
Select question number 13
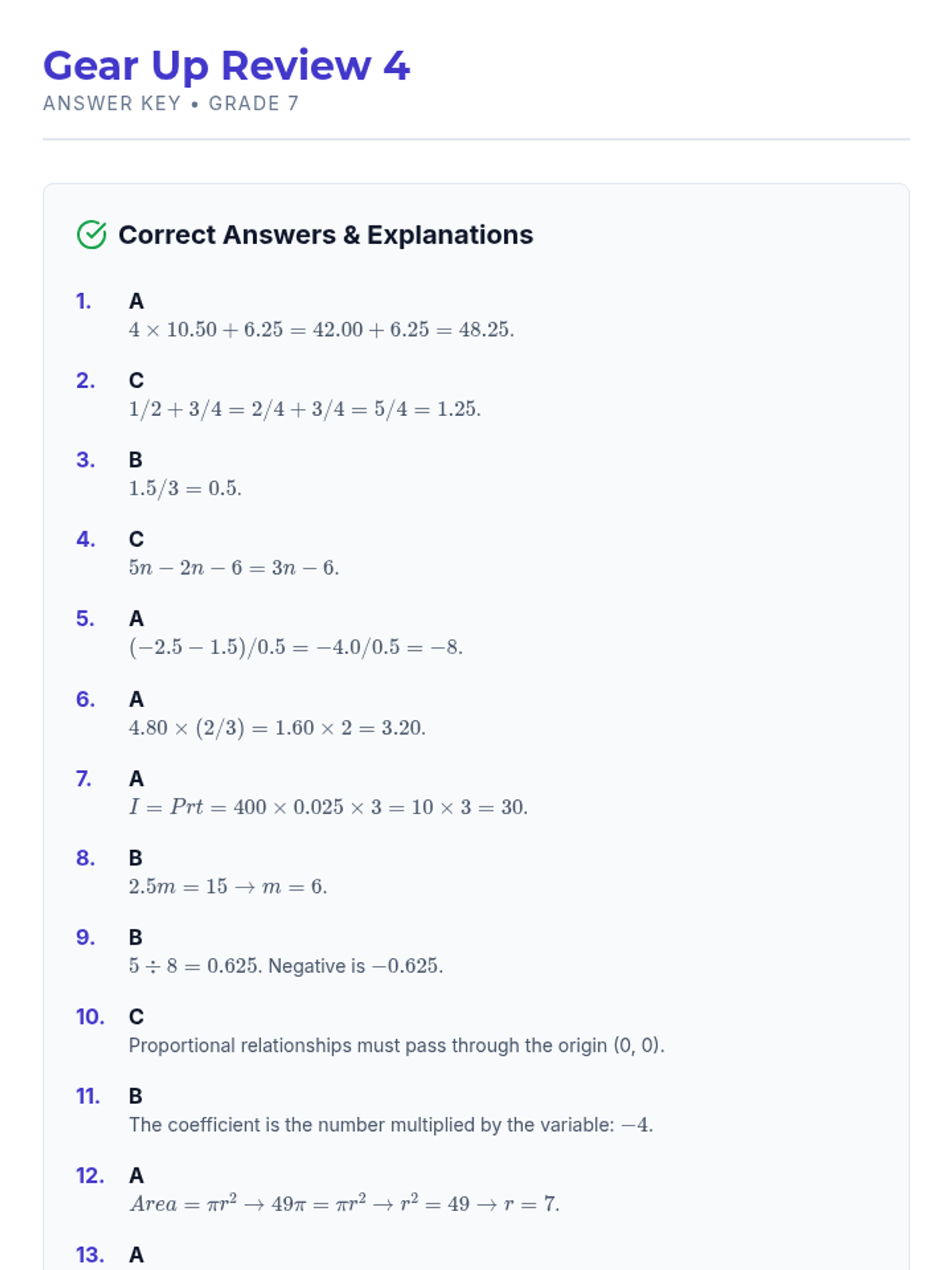coord(90,1255)
